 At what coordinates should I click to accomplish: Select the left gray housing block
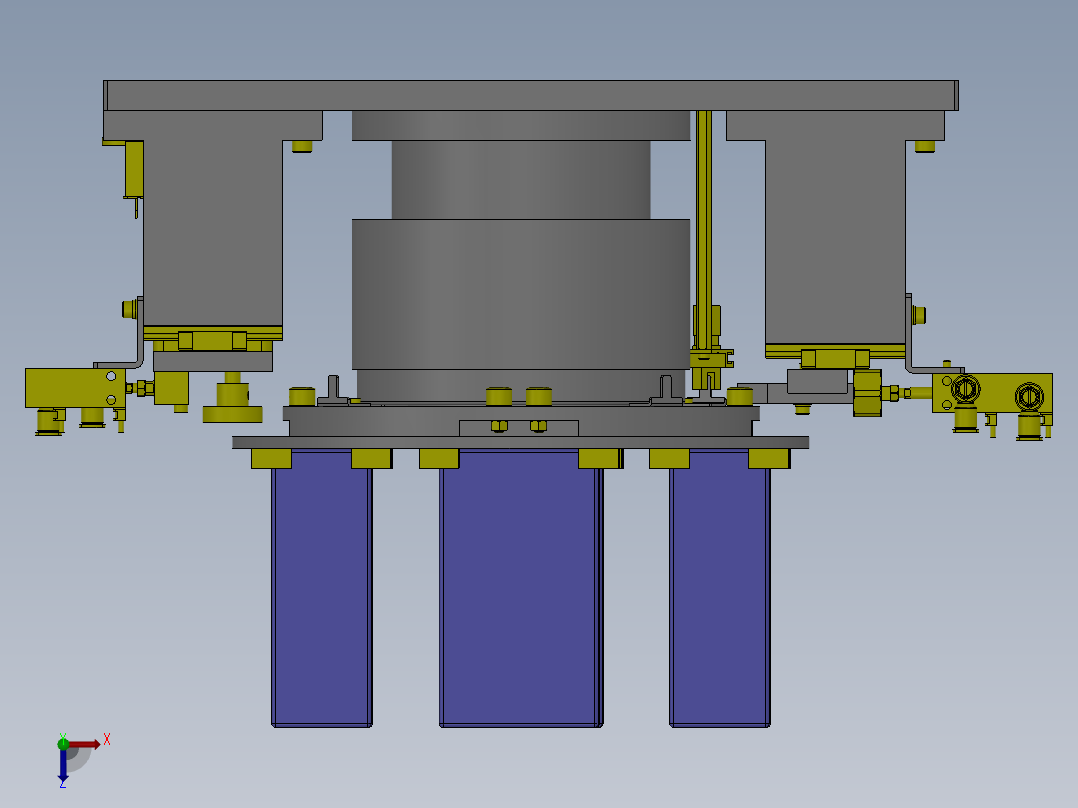[x=212, y=227]
